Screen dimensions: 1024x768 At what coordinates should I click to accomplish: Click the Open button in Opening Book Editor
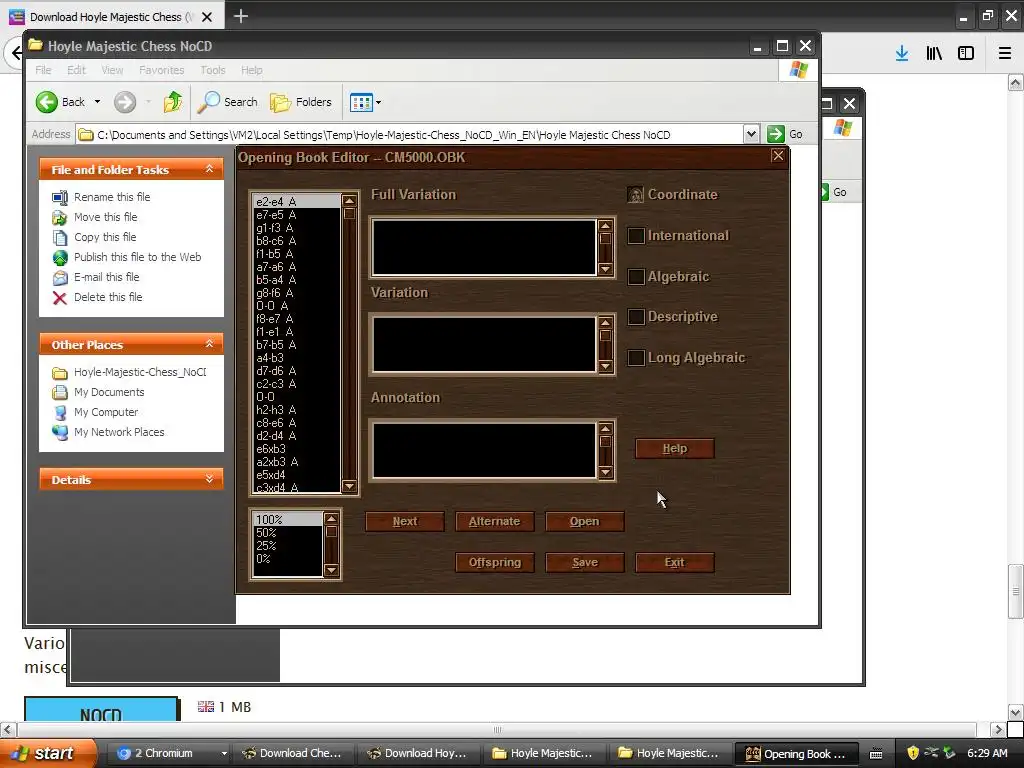(x=584, y=521)
